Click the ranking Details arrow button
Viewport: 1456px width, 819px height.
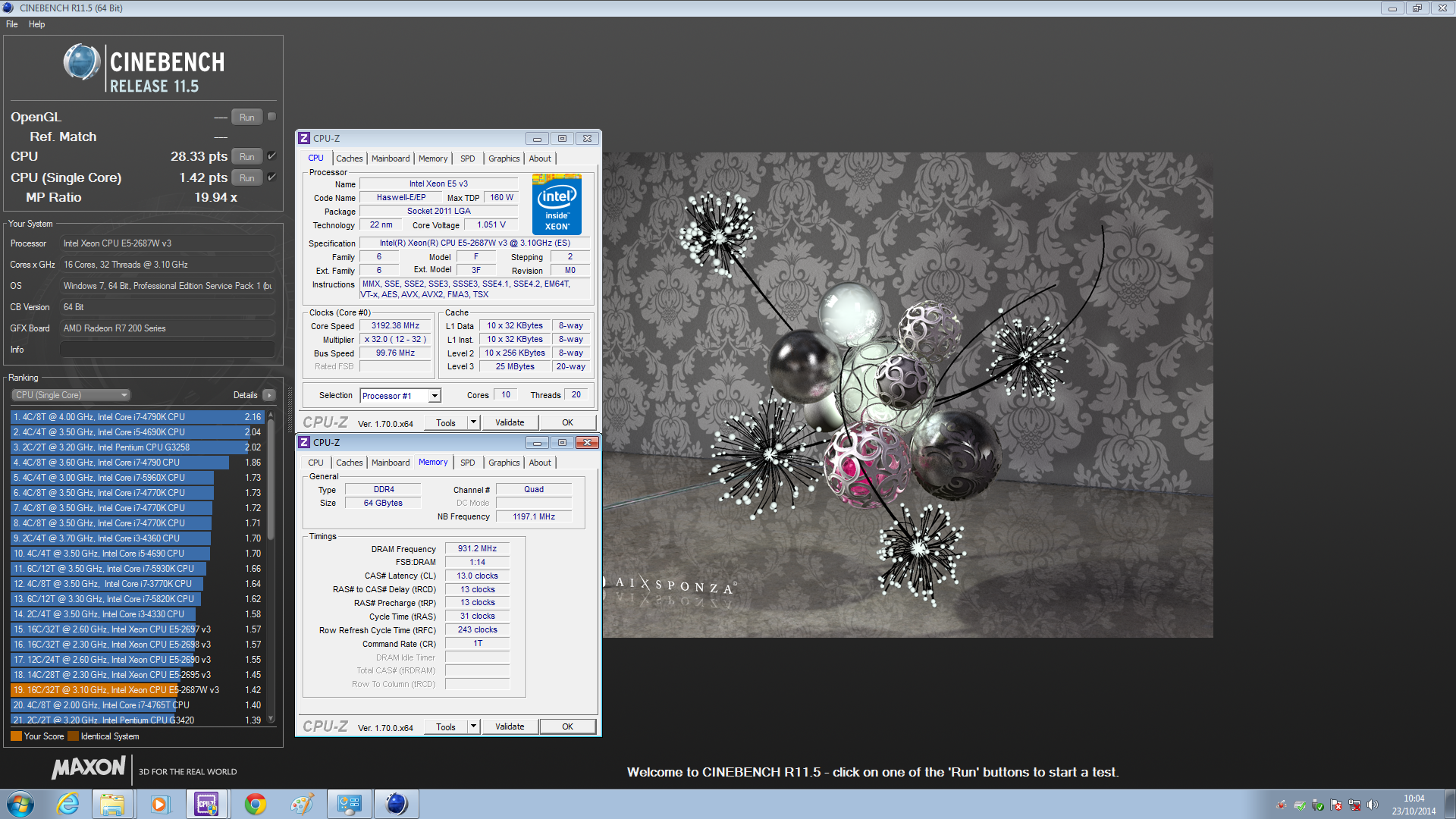tap(268, 395)
